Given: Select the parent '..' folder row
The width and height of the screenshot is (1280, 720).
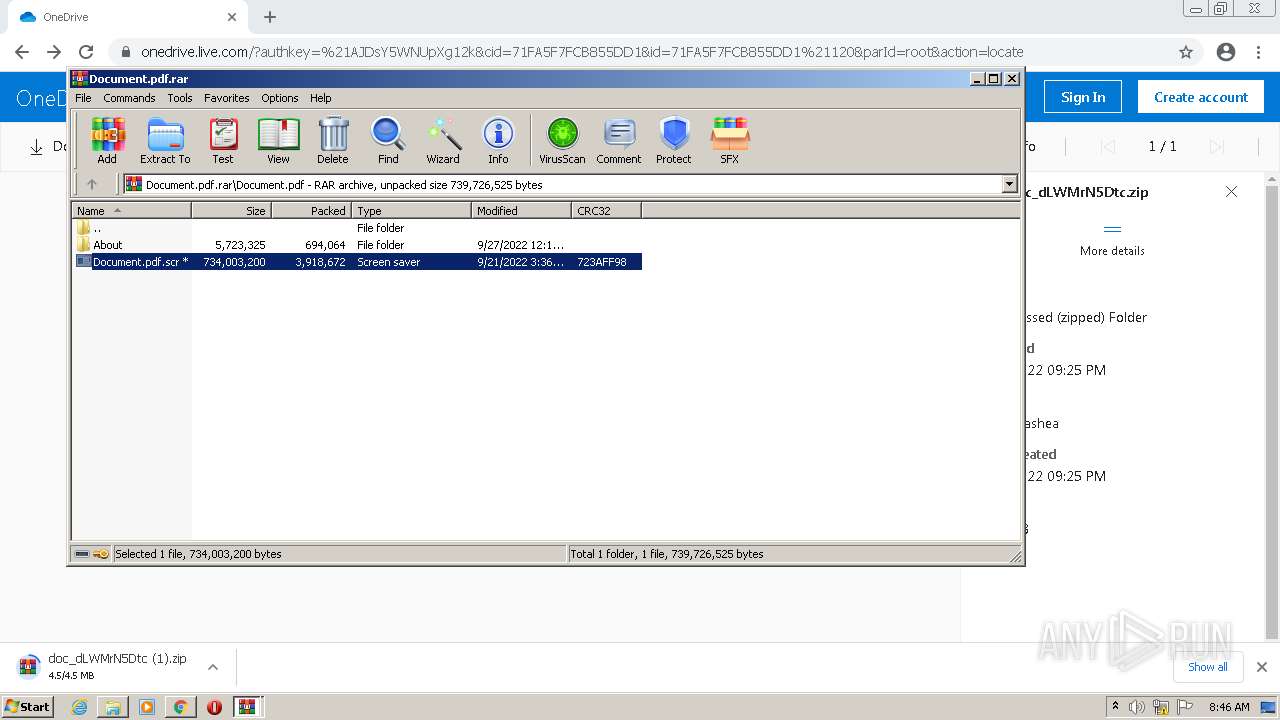Looking at the screenshot, I should pos(358,228).
